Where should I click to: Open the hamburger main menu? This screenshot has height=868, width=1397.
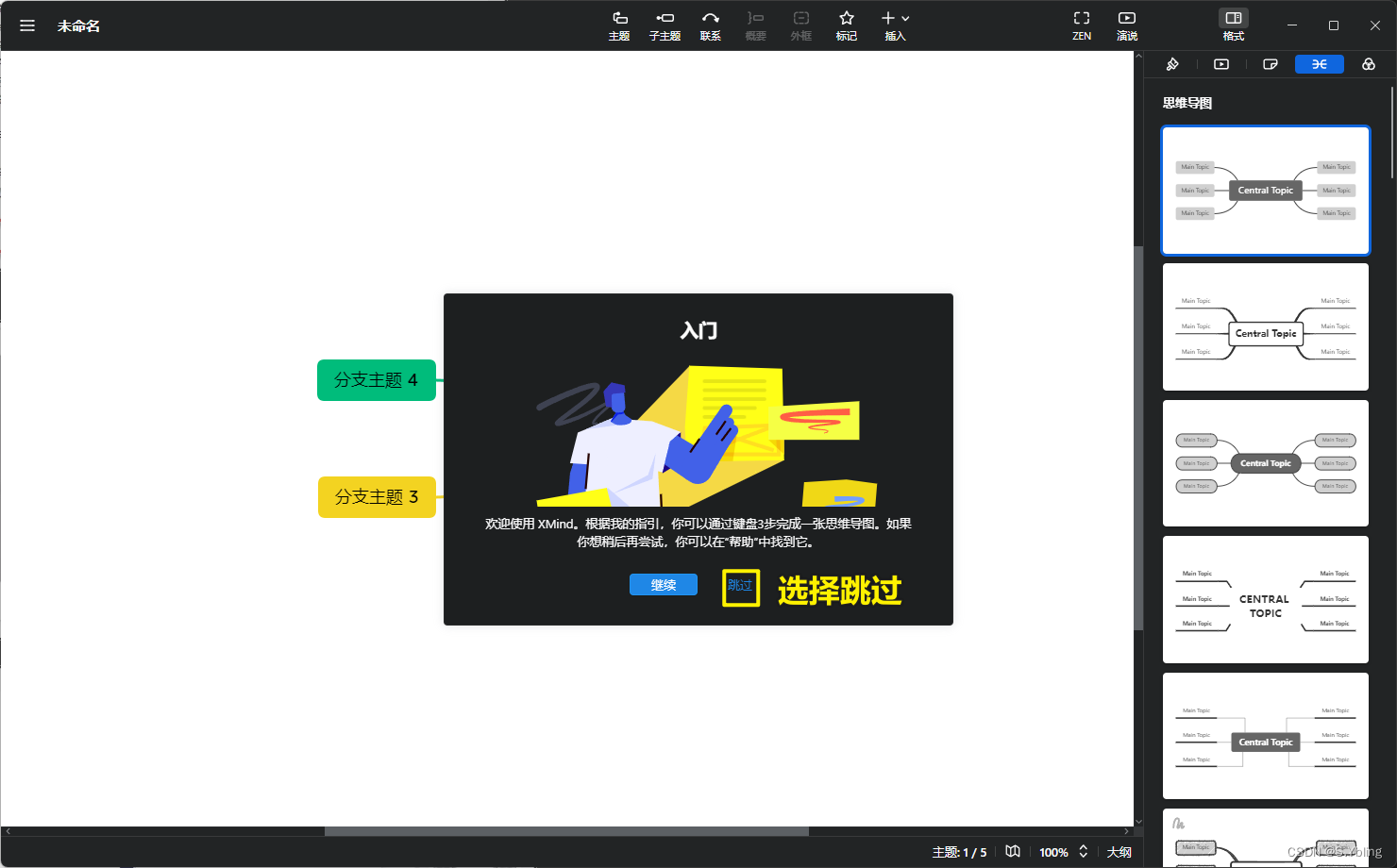27,25
